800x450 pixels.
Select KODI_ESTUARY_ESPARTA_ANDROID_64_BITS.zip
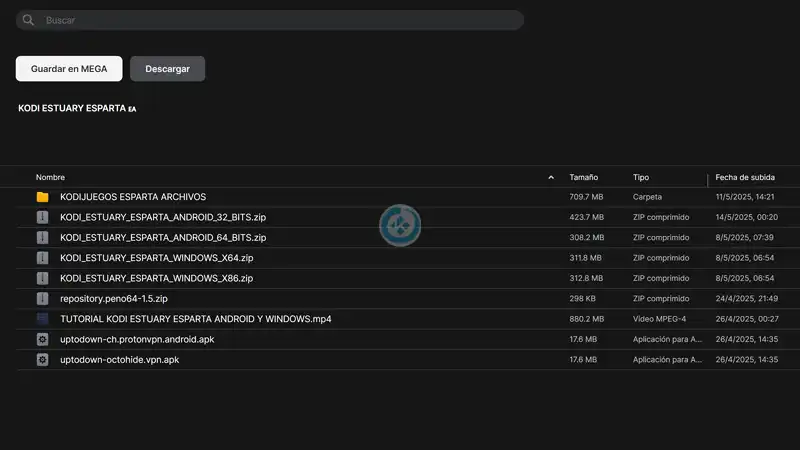click(163, 238)
